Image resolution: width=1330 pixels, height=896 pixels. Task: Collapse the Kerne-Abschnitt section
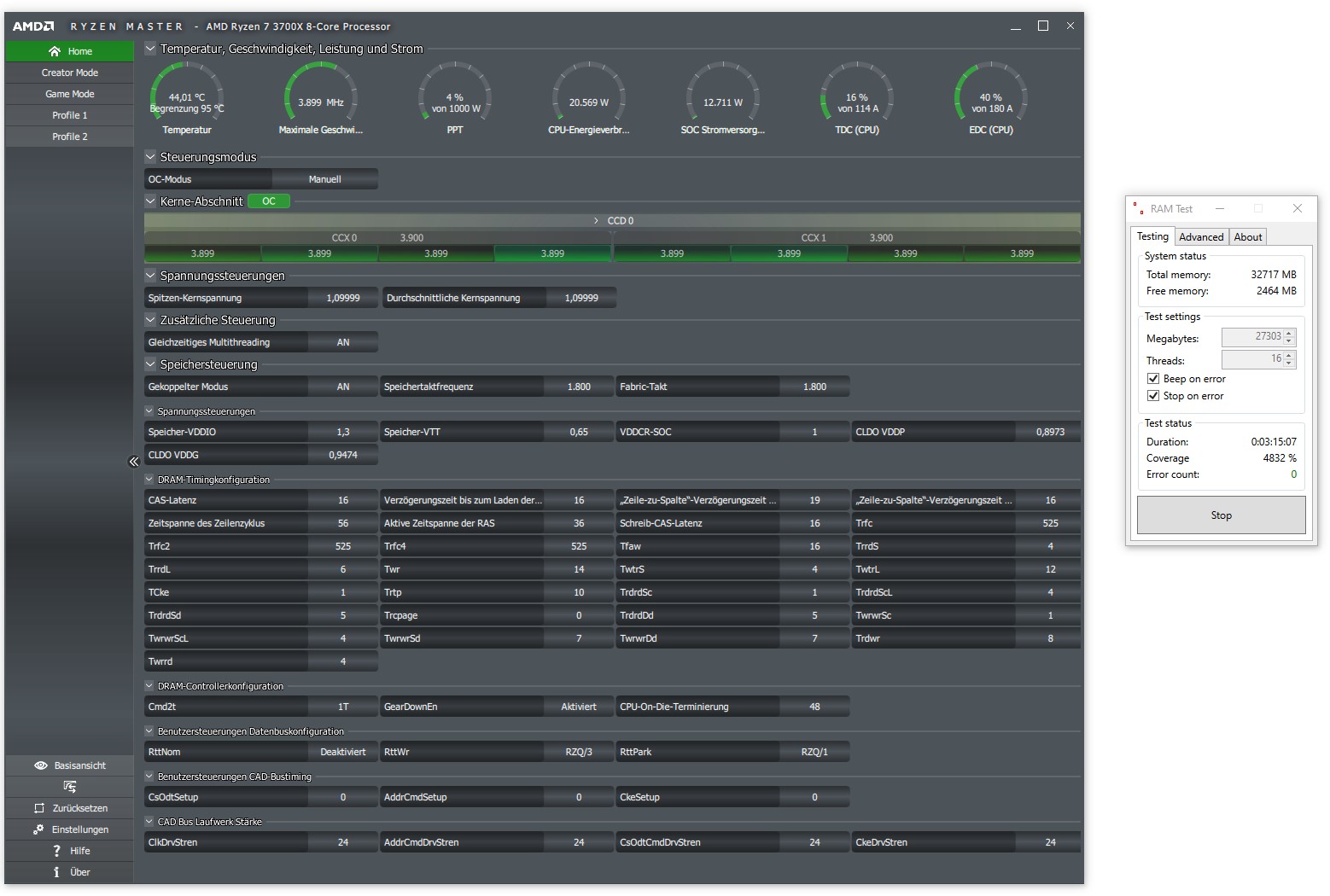[150, 201]
